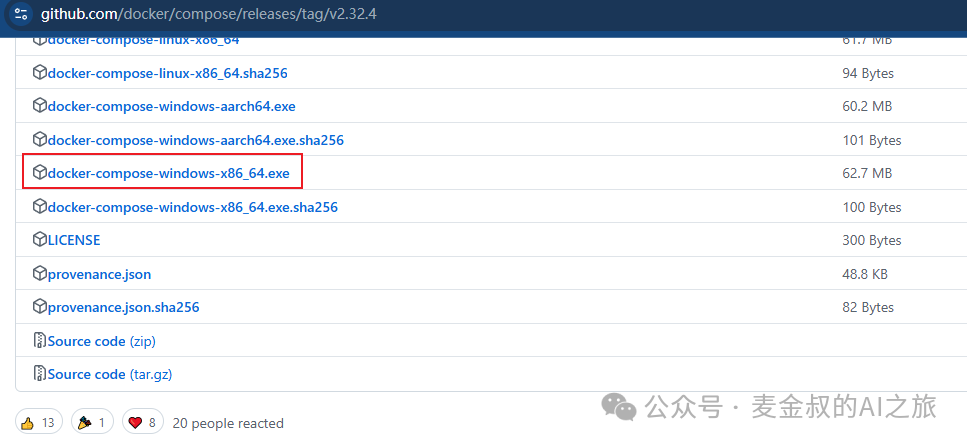Screen dimensions: 967x445
Task: Click the zip file icon beside Source code (zip)
Action: [40, 341]
